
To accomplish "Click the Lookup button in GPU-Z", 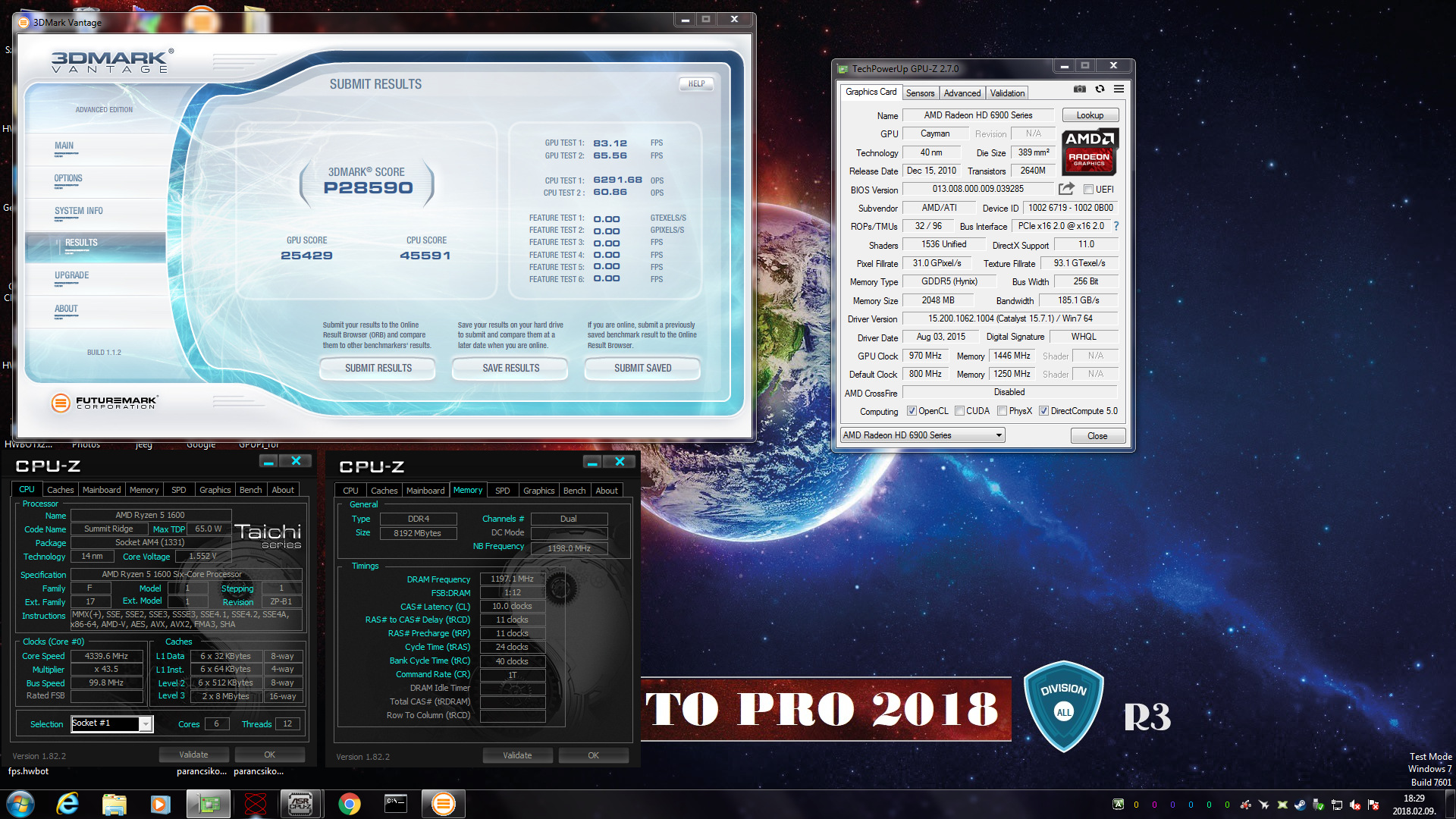I will (x=1090, y=115).
